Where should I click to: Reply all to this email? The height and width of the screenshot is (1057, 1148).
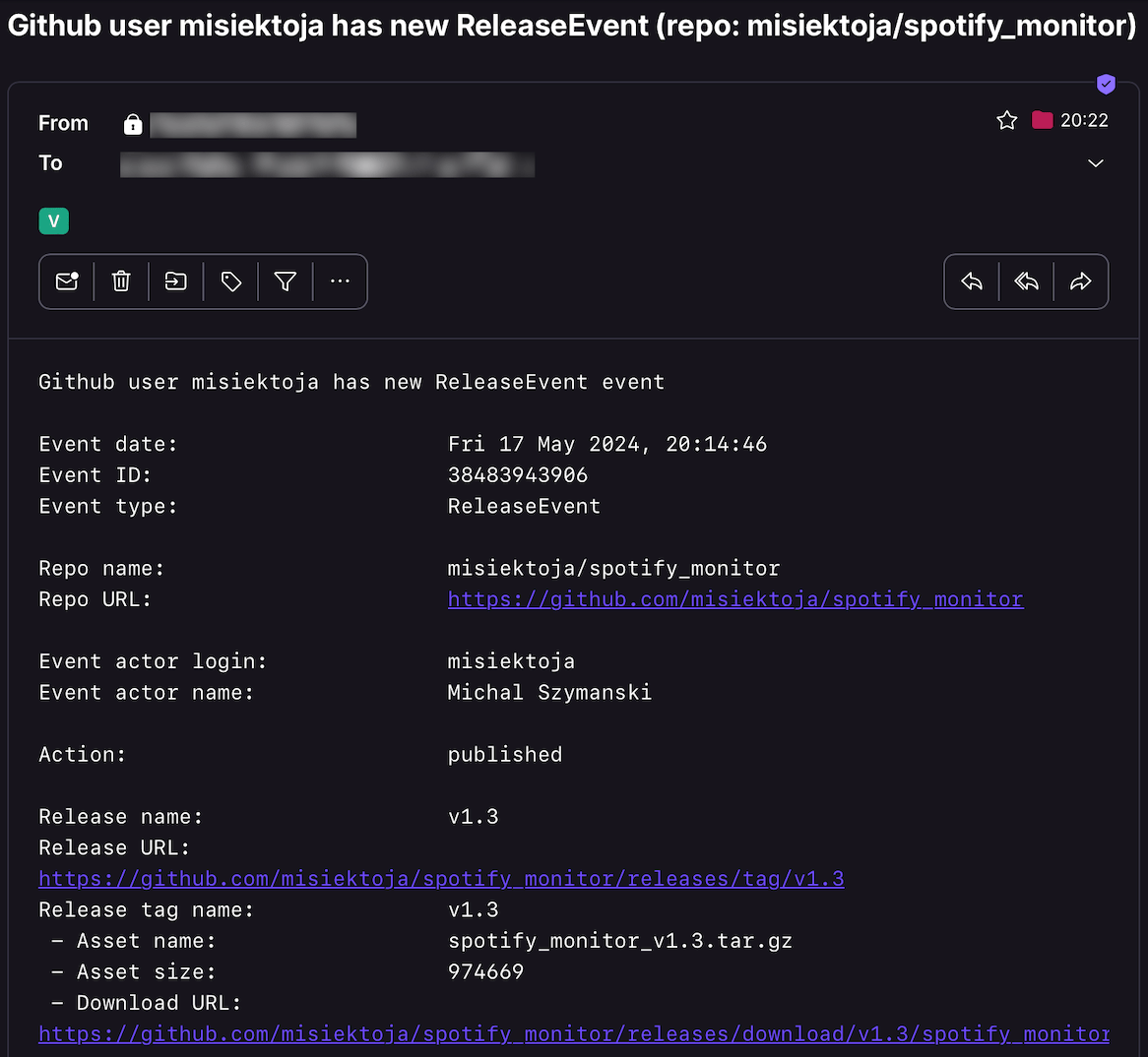(1027, 281)
